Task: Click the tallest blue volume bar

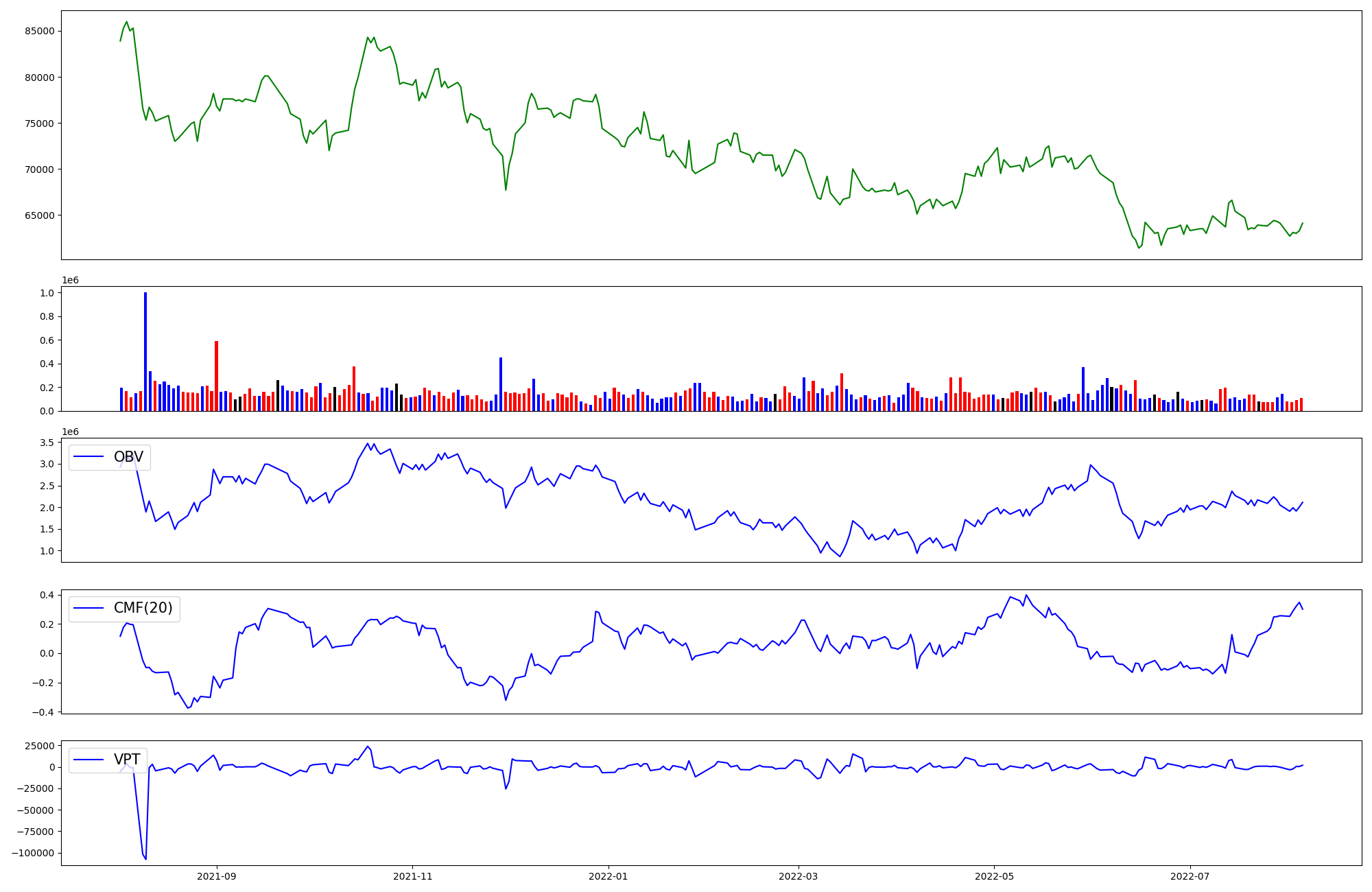Action: click(145, 351)
